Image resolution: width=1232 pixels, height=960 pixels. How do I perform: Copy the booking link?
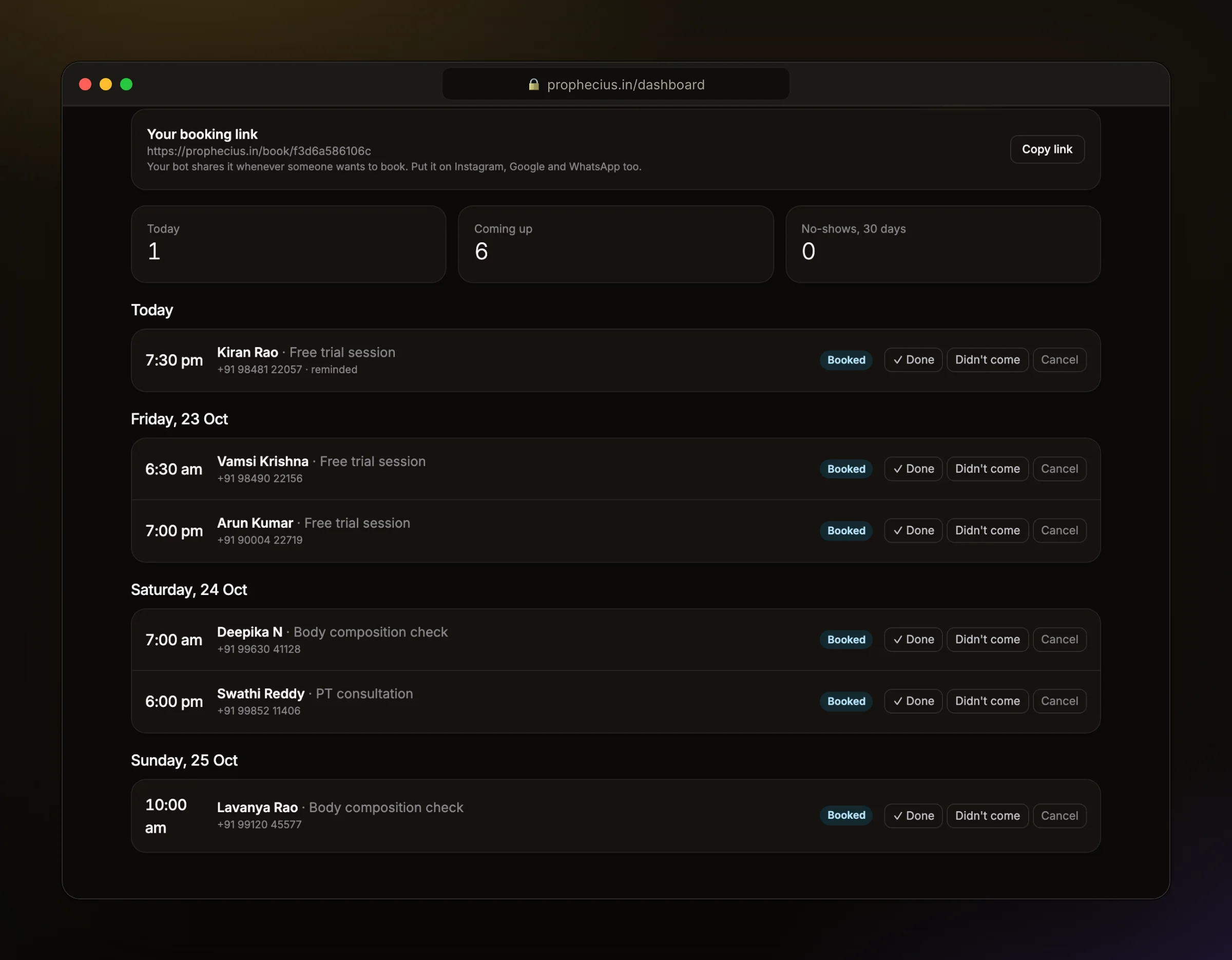point(1047,149)
